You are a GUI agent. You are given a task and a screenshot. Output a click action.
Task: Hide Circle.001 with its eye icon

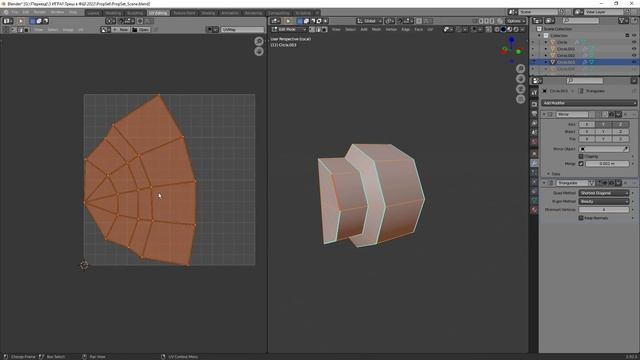click(634, 49)
